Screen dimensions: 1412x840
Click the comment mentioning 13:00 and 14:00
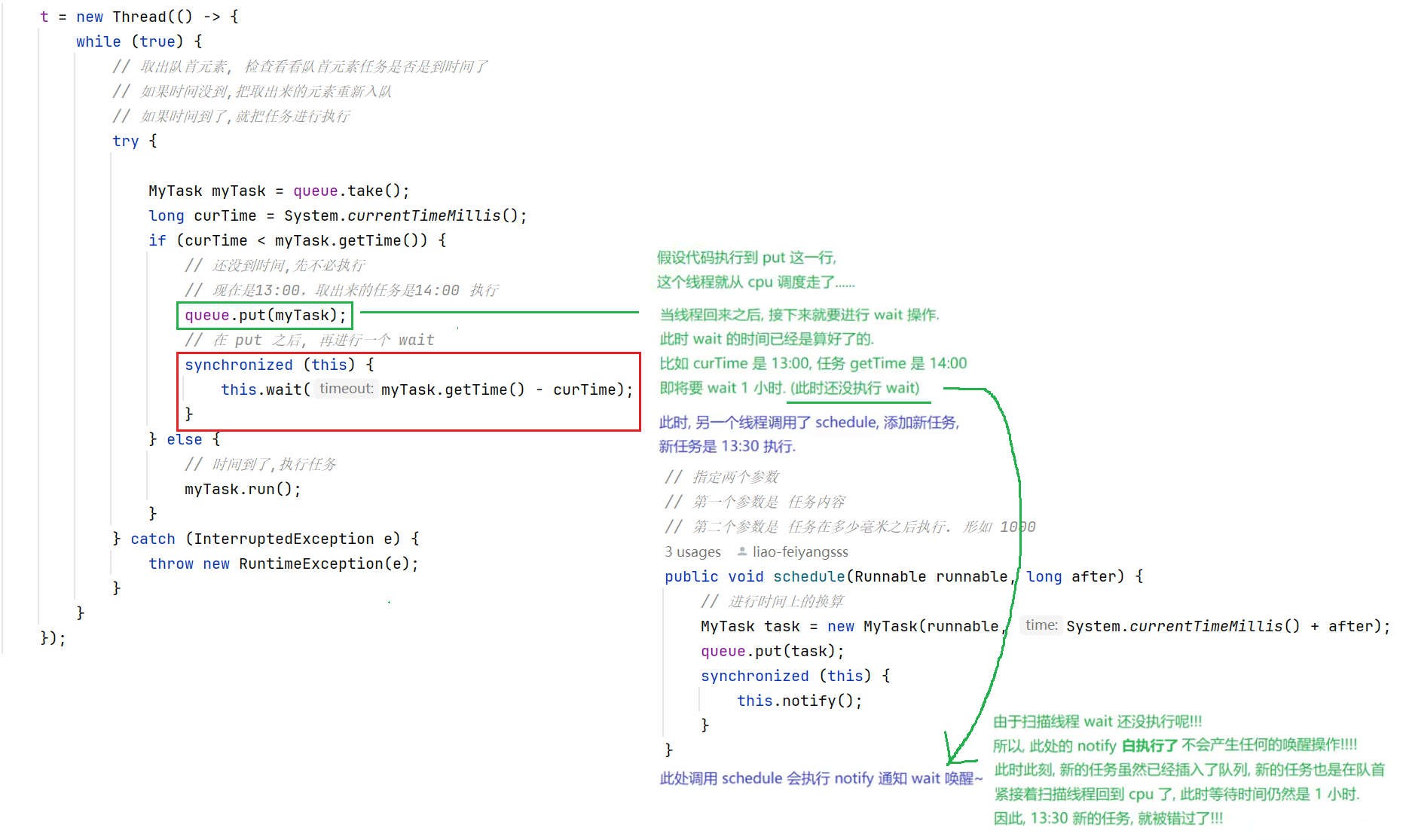(341, 290)
